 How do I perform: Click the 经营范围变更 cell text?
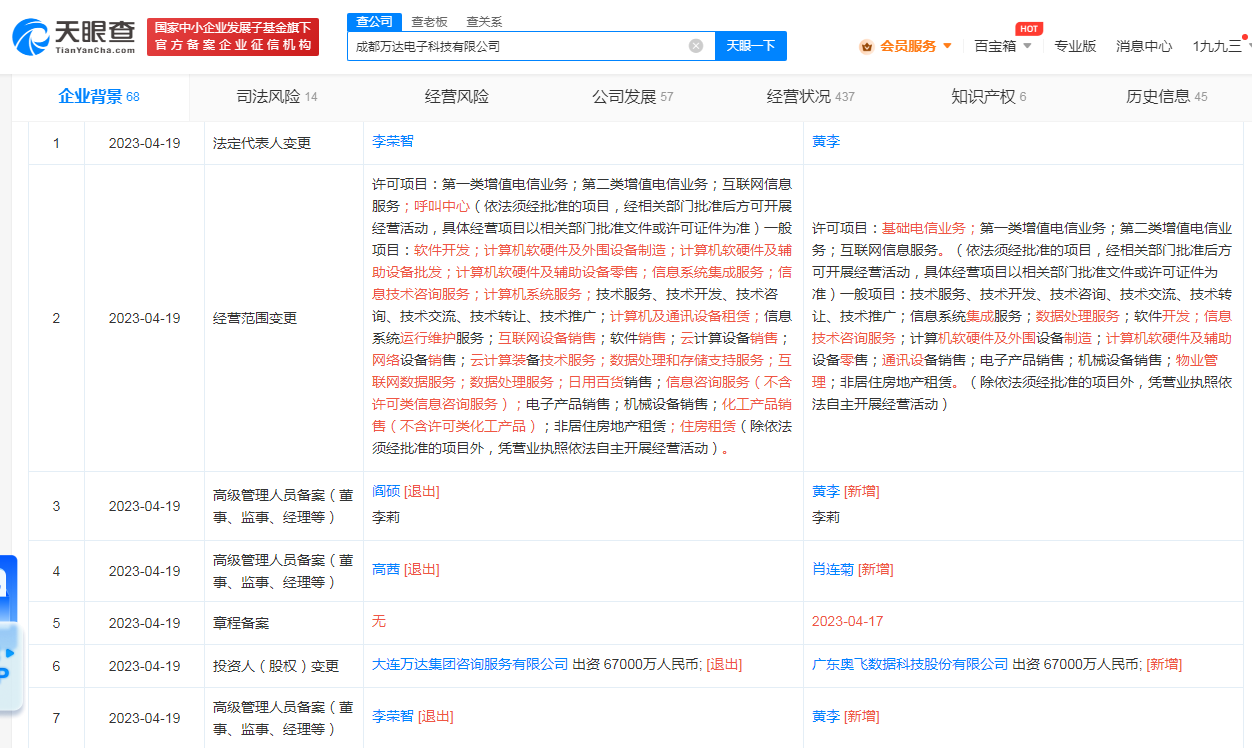pyautogui.click(x=255, y=318)
